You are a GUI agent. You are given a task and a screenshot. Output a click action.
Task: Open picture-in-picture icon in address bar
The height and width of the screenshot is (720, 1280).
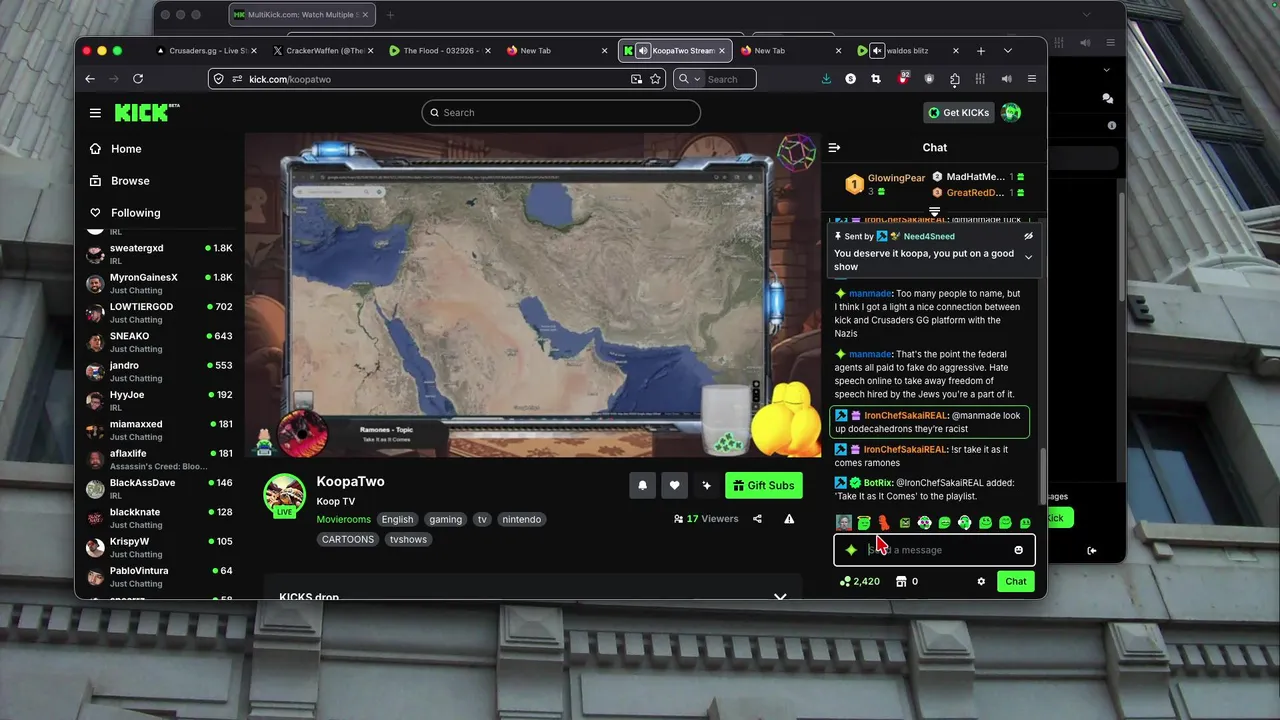(x=636, y=79)
